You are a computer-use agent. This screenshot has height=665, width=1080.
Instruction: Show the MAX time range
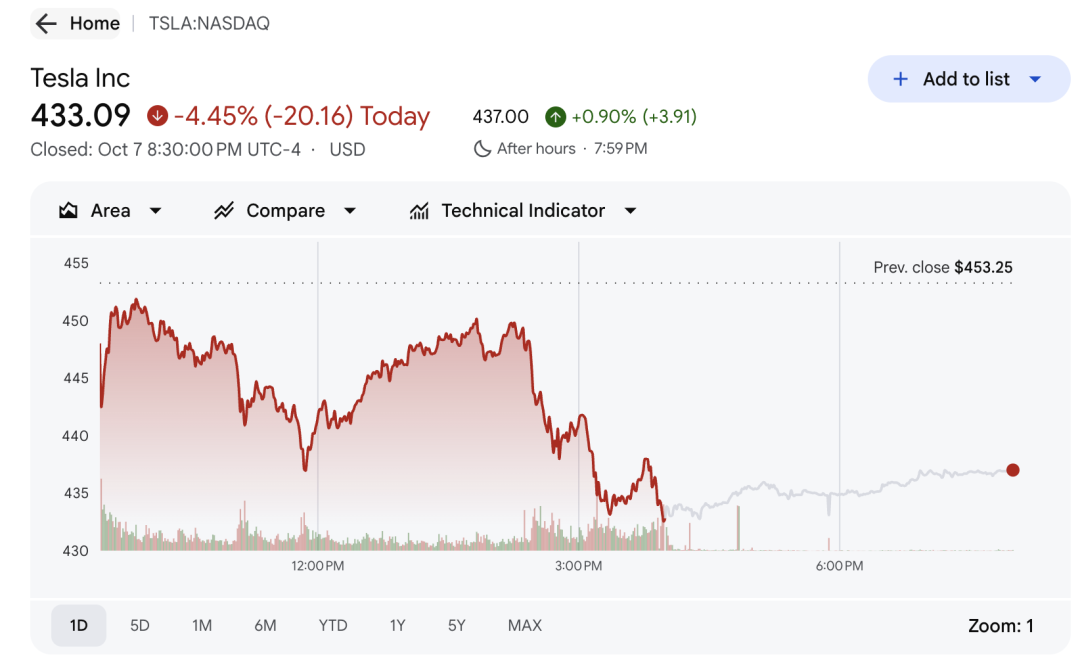[x=524, y=626]
